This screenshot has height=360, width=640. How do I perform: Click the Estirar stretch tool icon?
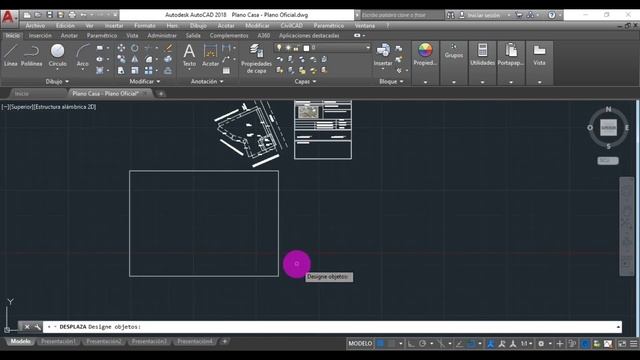click(x=121, y=71)
